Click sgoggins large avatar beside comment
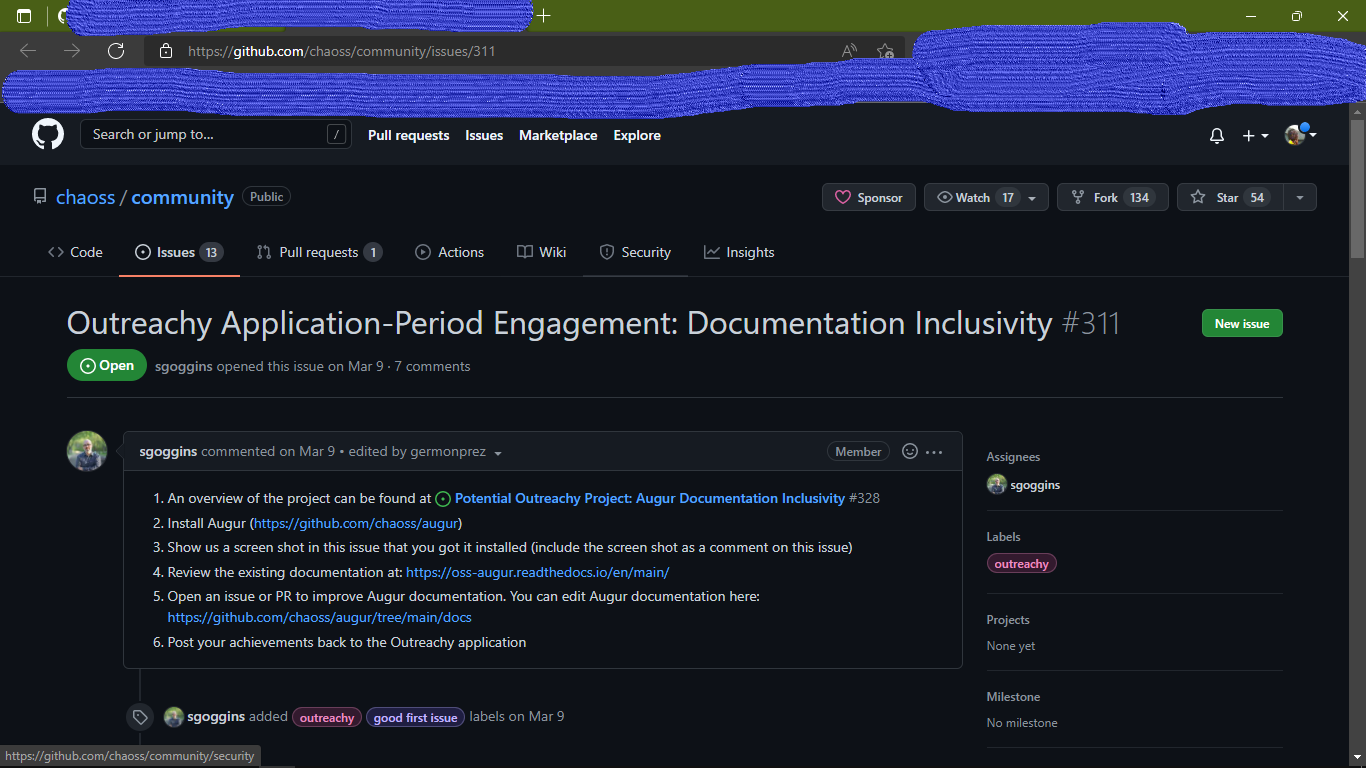 pyautogui.click(x=87, y=451)
